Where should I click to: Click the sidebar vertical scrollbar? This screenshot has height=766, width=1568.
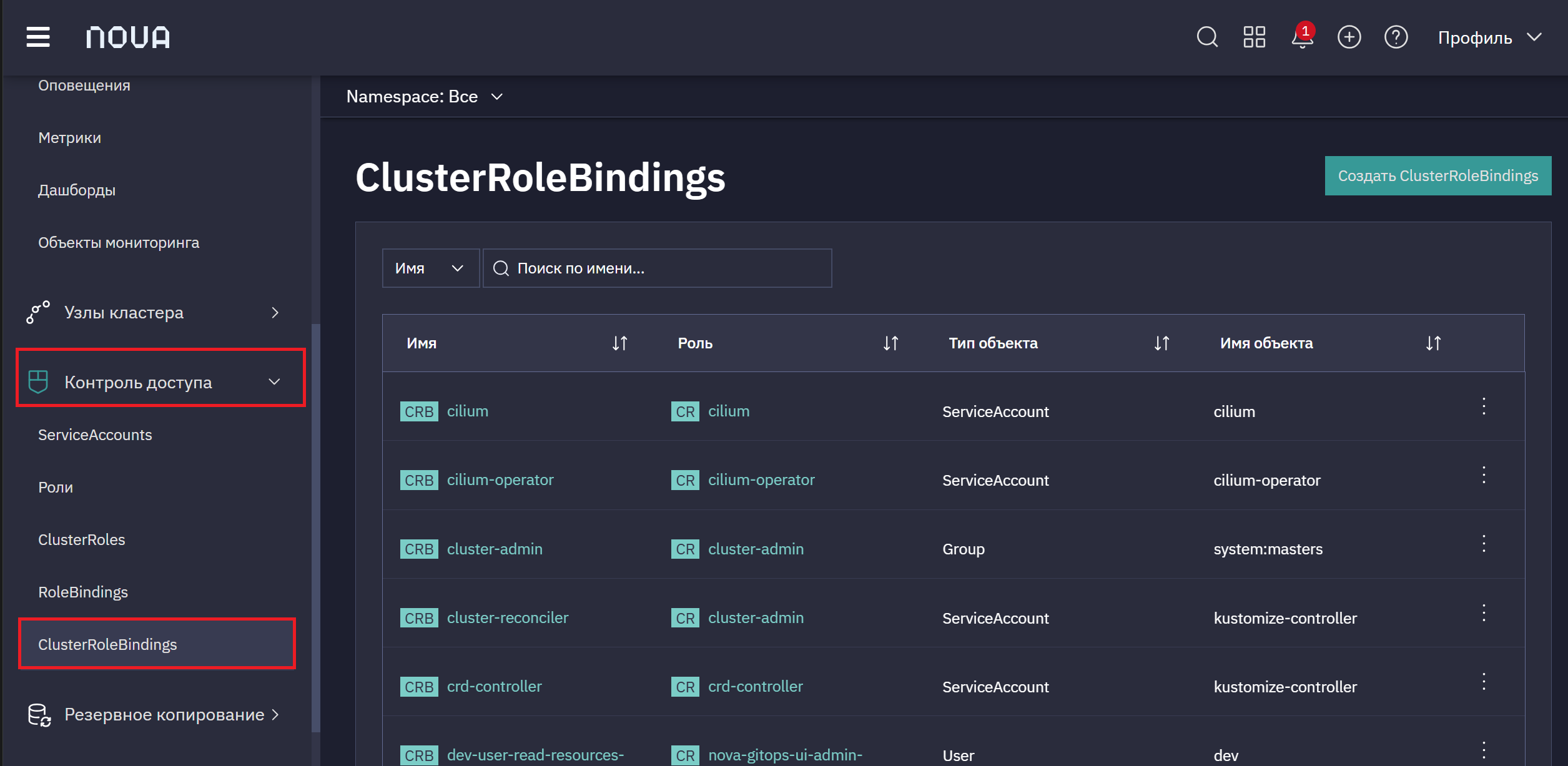pyautogui.click(x=315, y=528)
